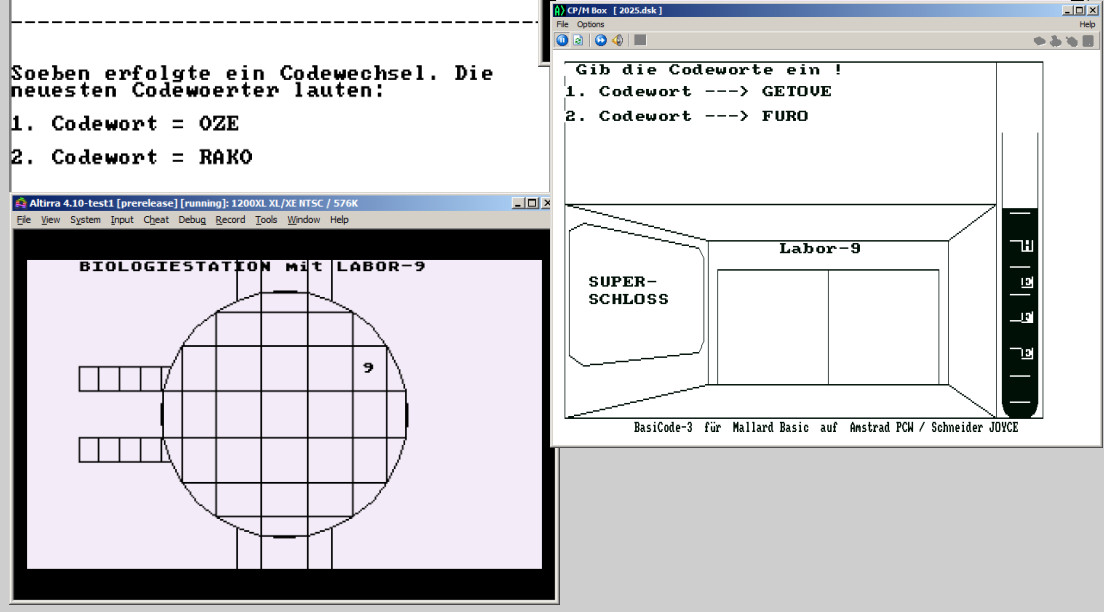Toggle the sound speaker icon in CP/M Box
The width and height of the screenshot is (1104, 612).
click(617, 40)
